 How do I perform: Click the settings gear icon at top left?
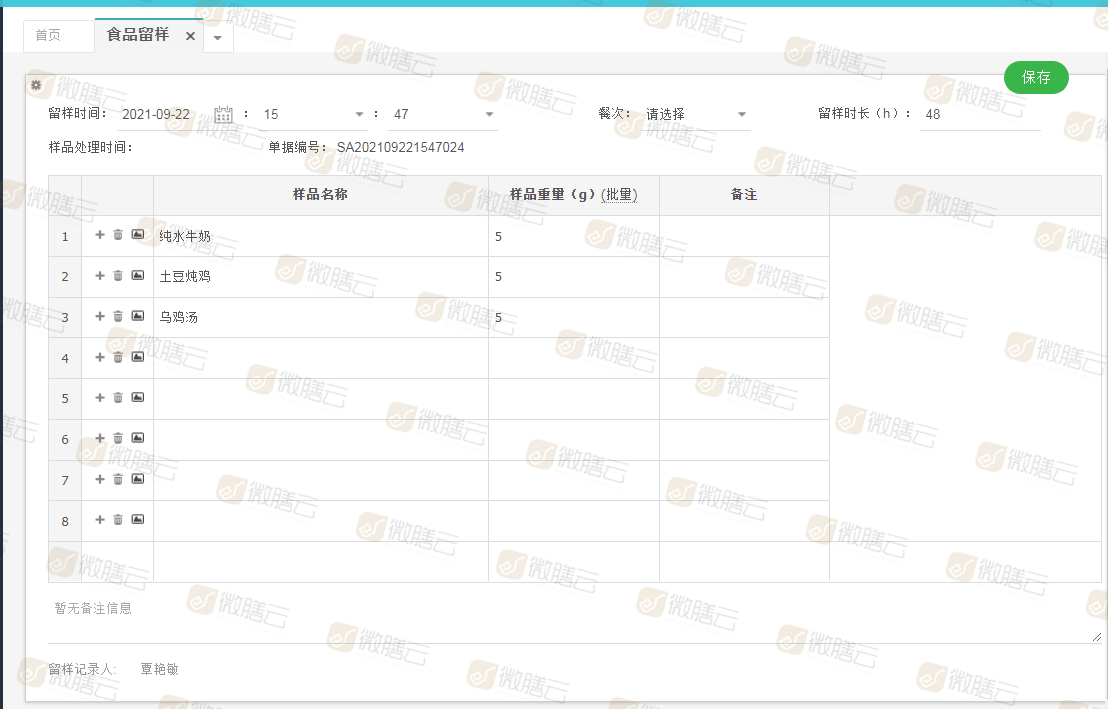(x=36, y=85)
